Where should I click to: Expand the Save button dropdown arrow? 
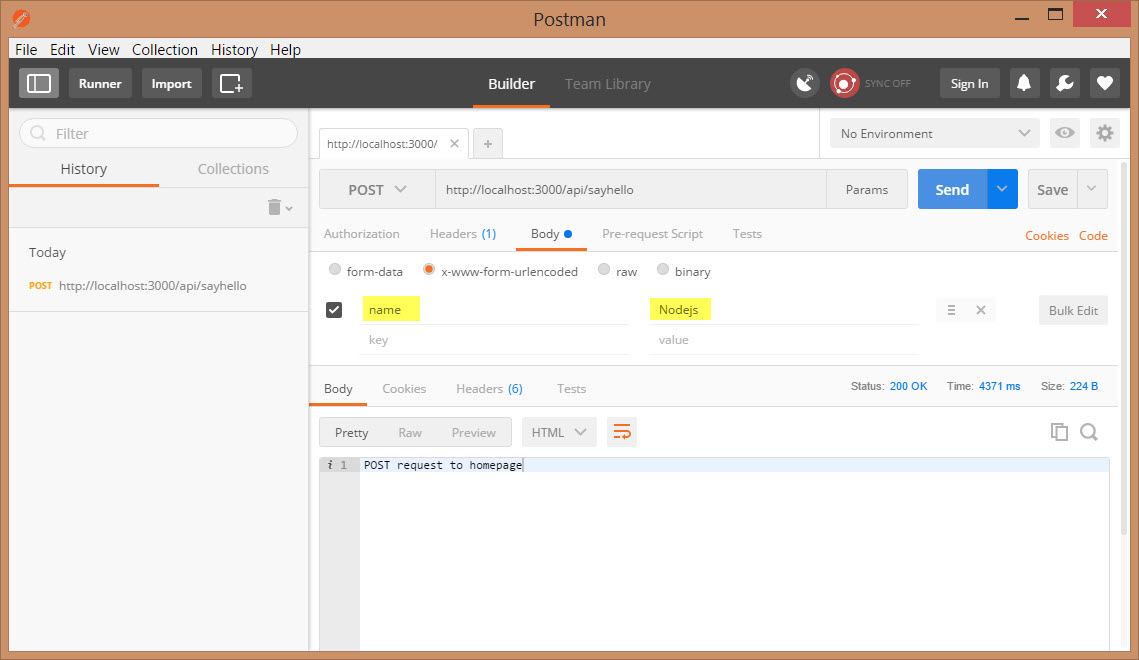(1092, 190)
